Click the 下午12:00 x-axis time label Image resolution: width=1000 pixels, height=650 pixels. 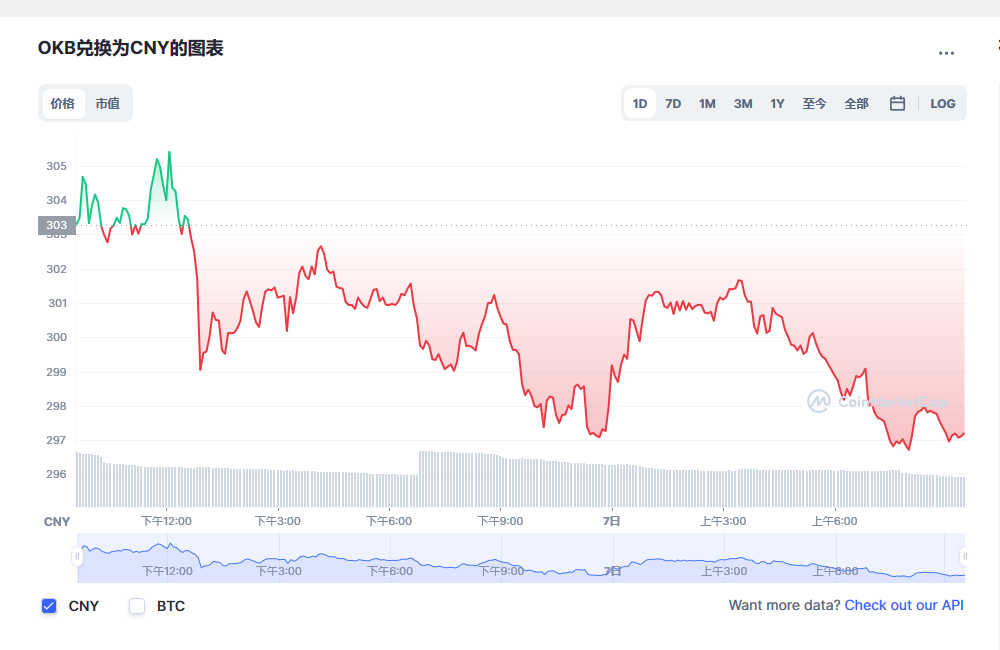pyautogui.click(x=166, y=521)
